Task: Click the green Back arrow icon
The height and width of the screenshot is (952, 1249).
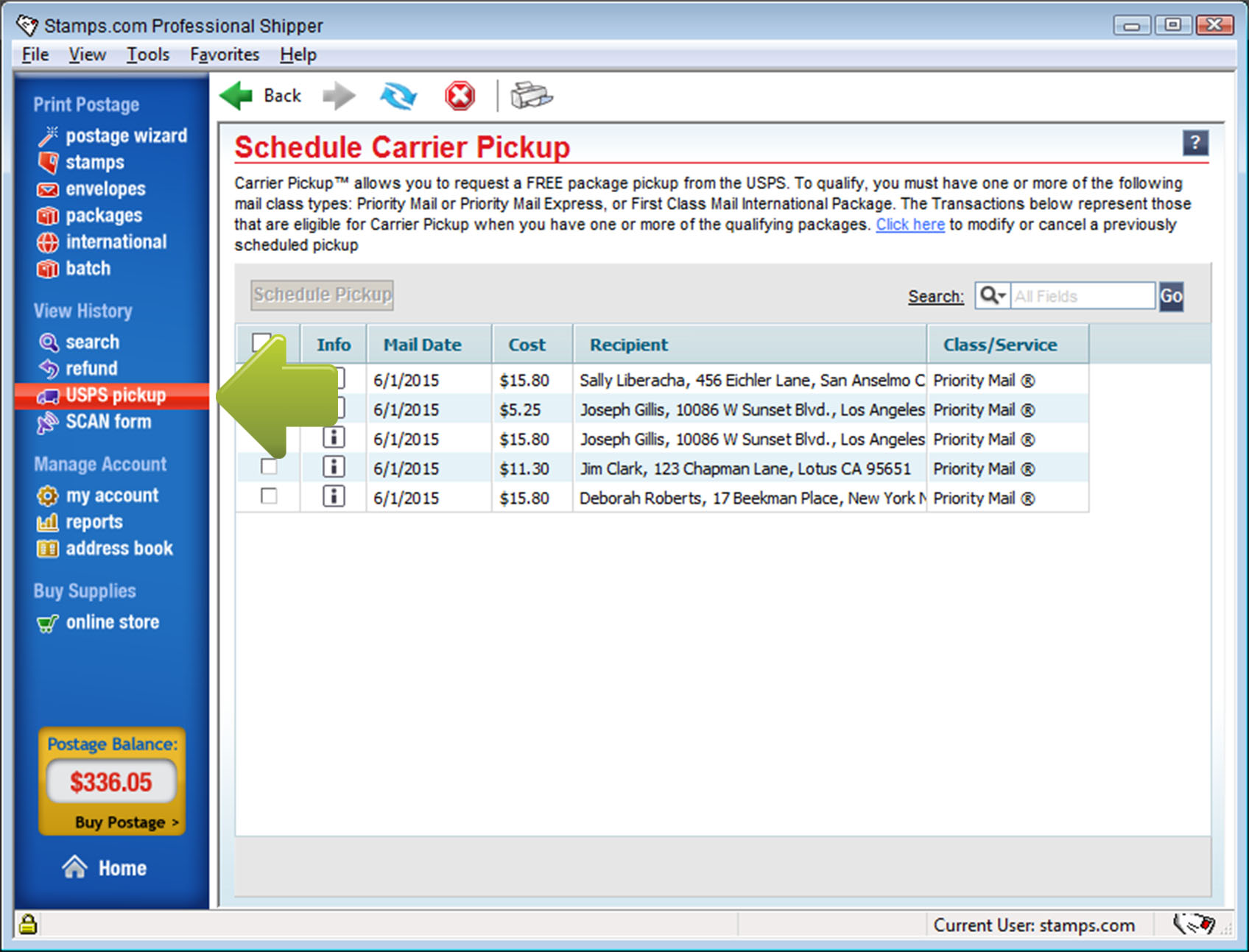Action: (237, 96)
